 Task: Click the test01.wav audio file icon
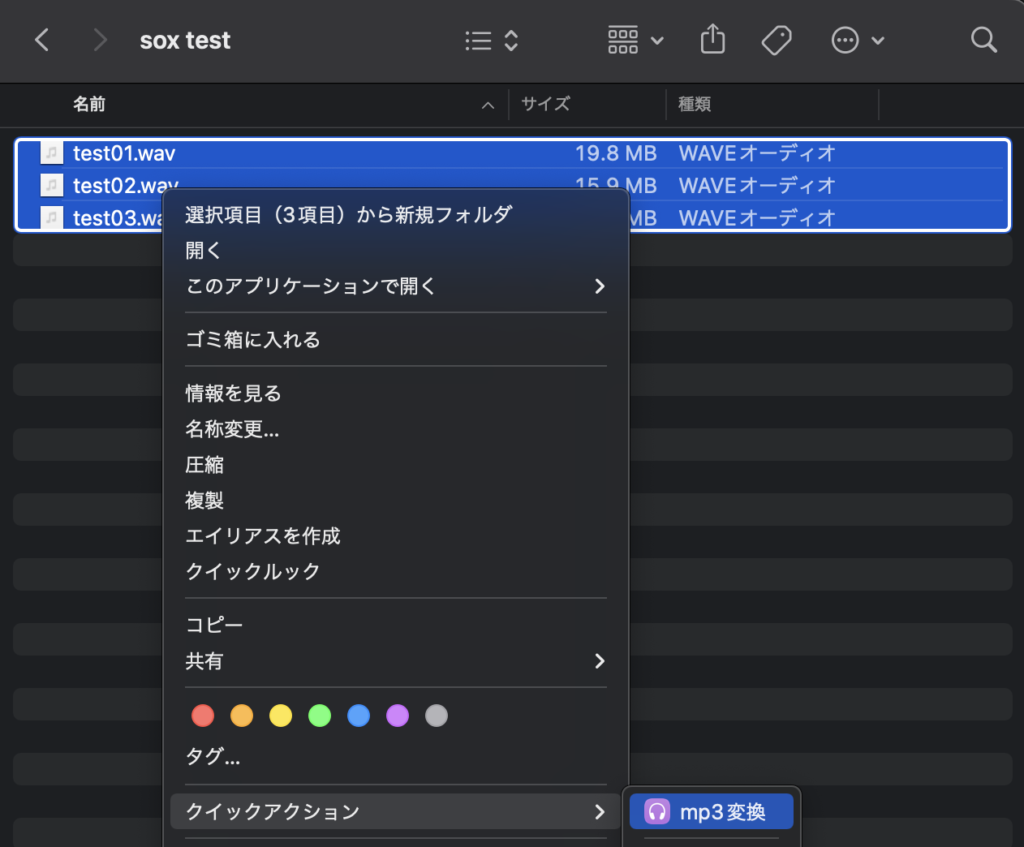click(52, 153)
